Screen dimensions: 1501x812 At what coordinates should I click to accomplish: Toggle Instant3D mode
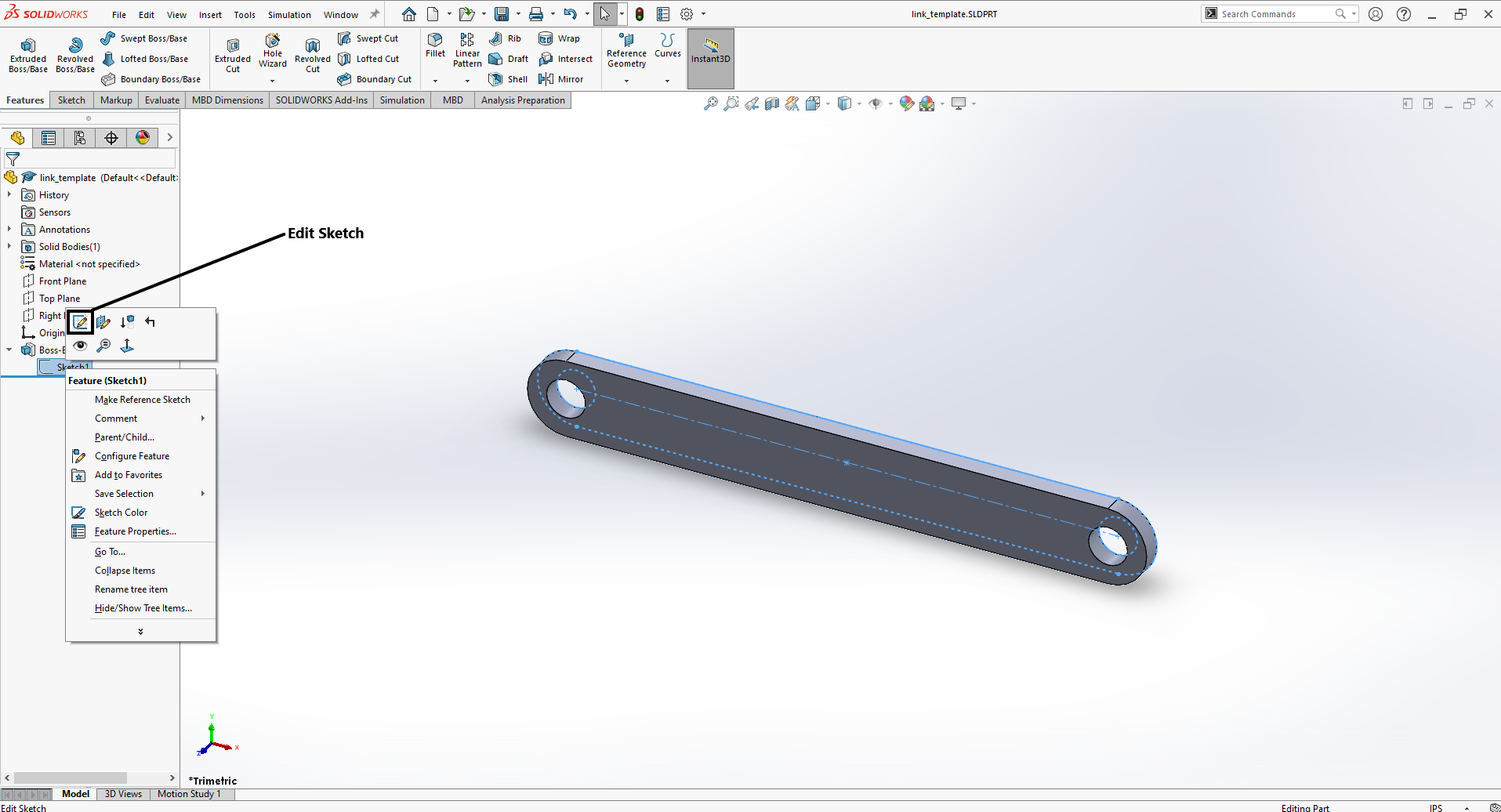click(710, 53)
